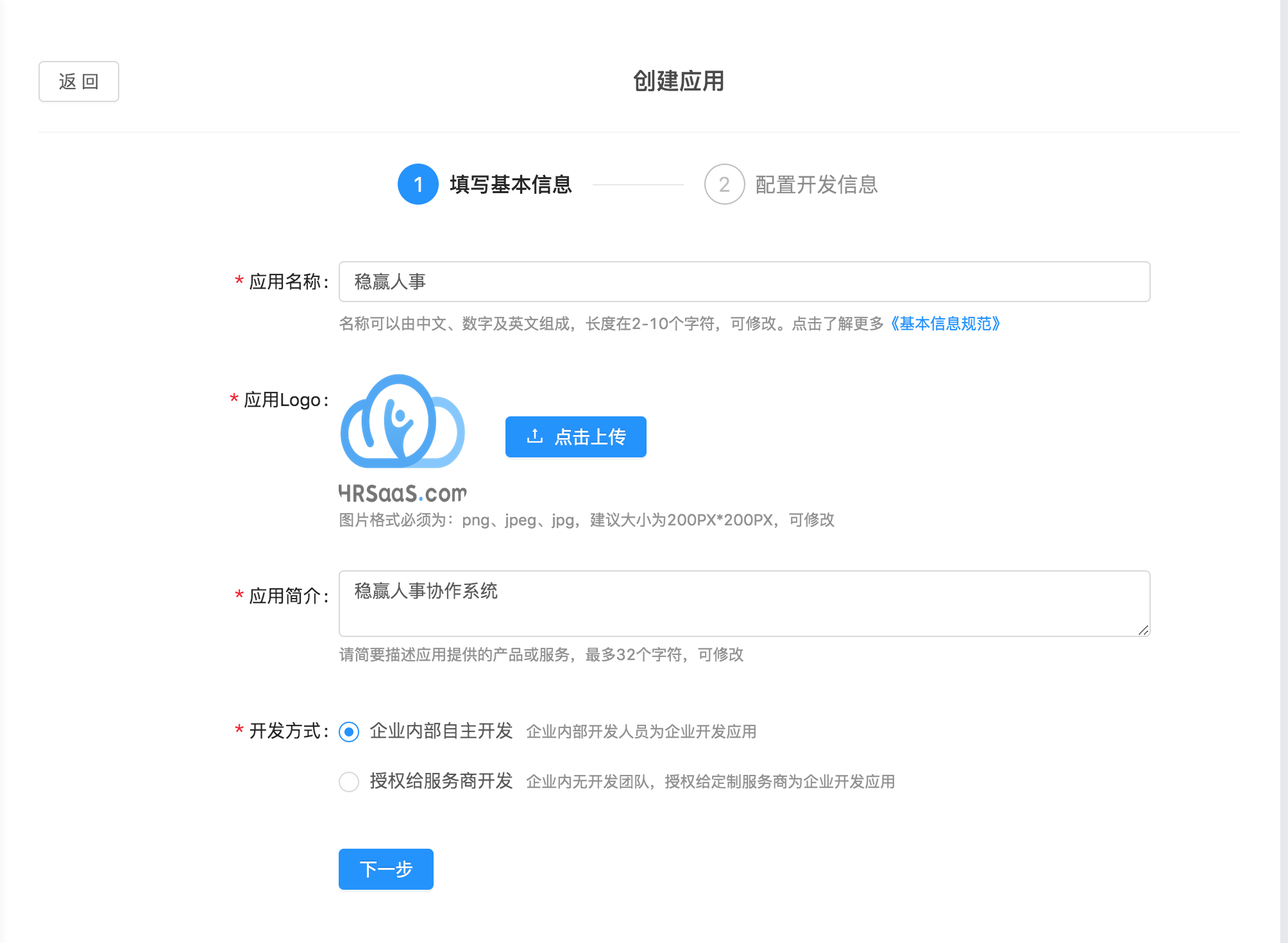
Task: Click the HRSaaS.com logo text
Action: tap(403, 493)
